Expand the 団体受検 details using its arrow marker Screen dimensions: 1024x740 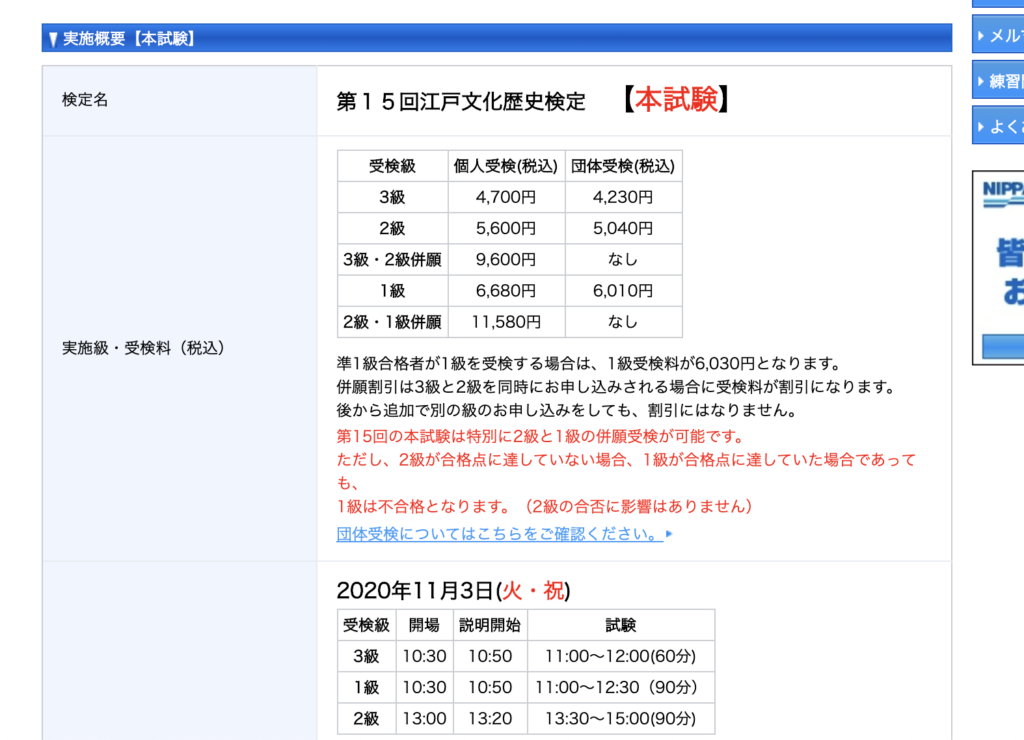[668, 534]
